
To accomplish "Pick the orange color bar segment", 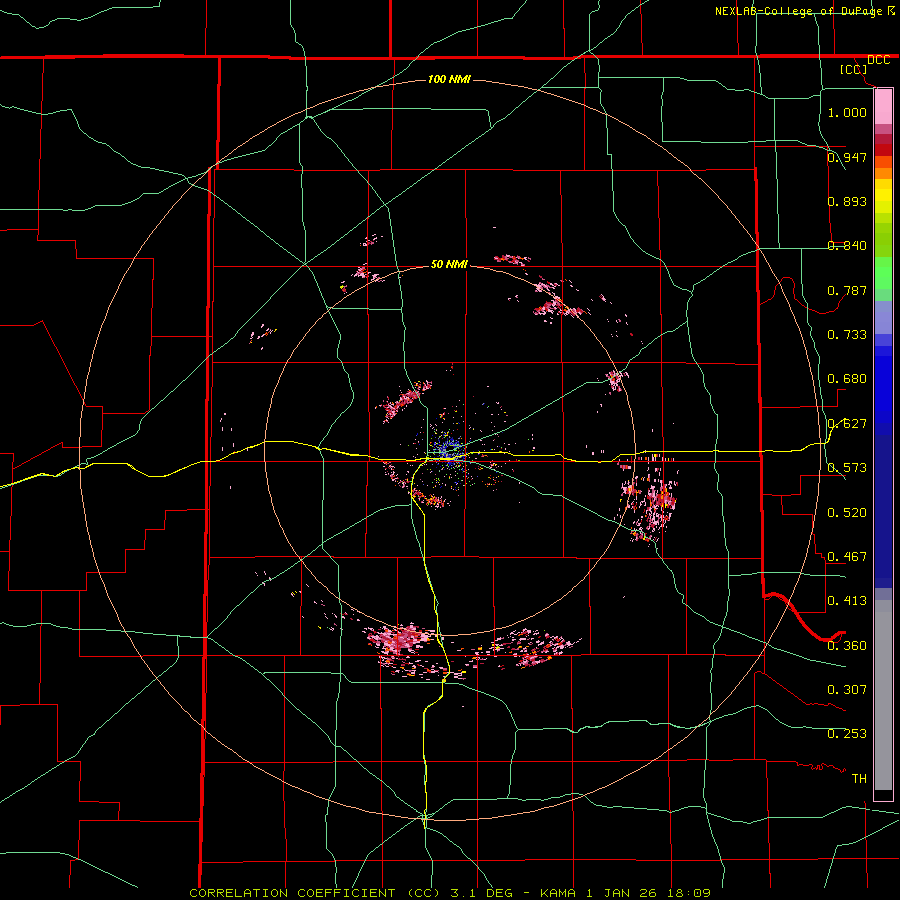I will [x=883, y=173].
